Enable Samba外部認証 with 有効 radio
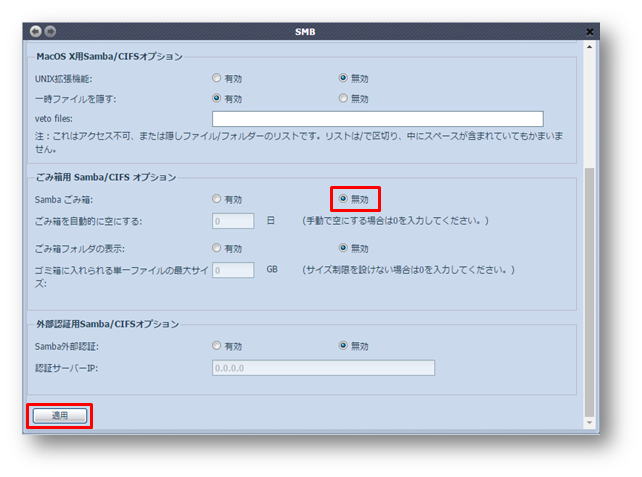This screenshot has width=642, height=477. tap(217, 346)
